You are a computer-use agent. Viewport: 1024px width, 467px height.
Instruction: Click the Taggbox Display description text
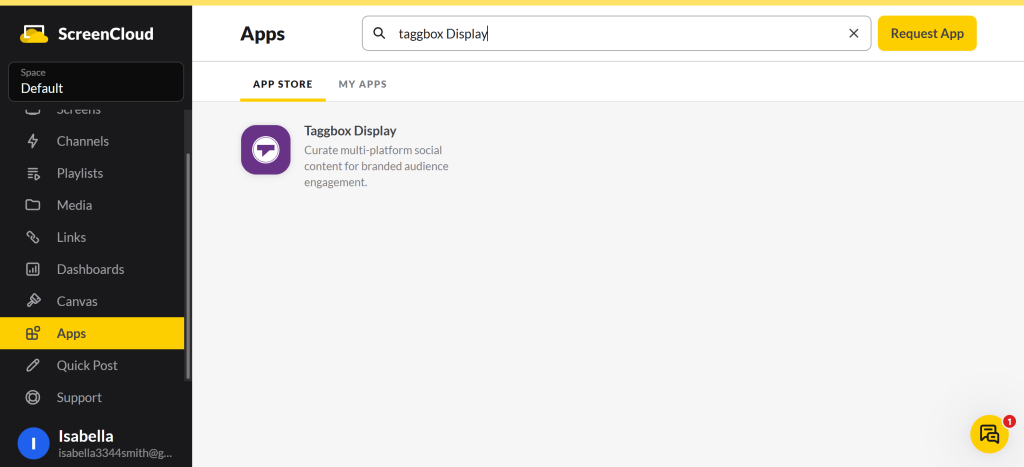(376, 166)
